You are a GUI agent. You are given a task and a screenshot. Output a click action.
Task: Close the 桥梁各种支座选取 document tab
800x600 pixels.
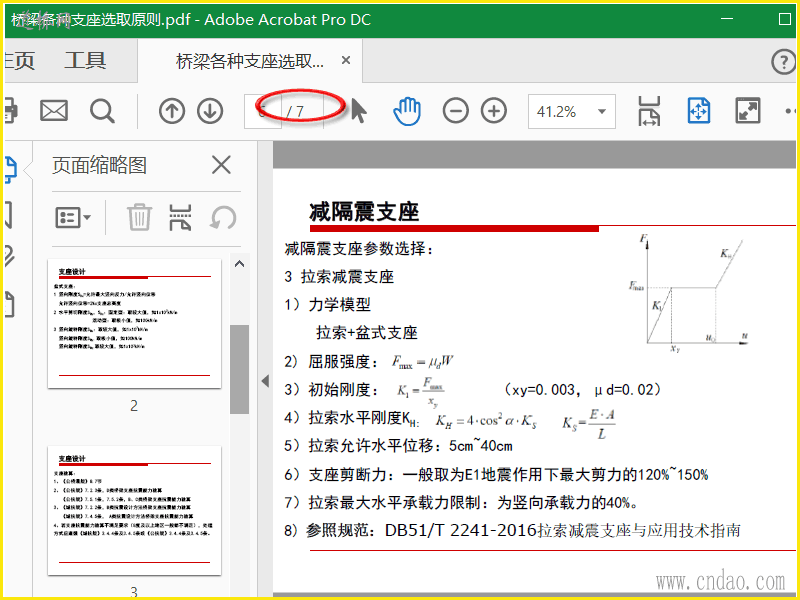[x=346, y=61]
